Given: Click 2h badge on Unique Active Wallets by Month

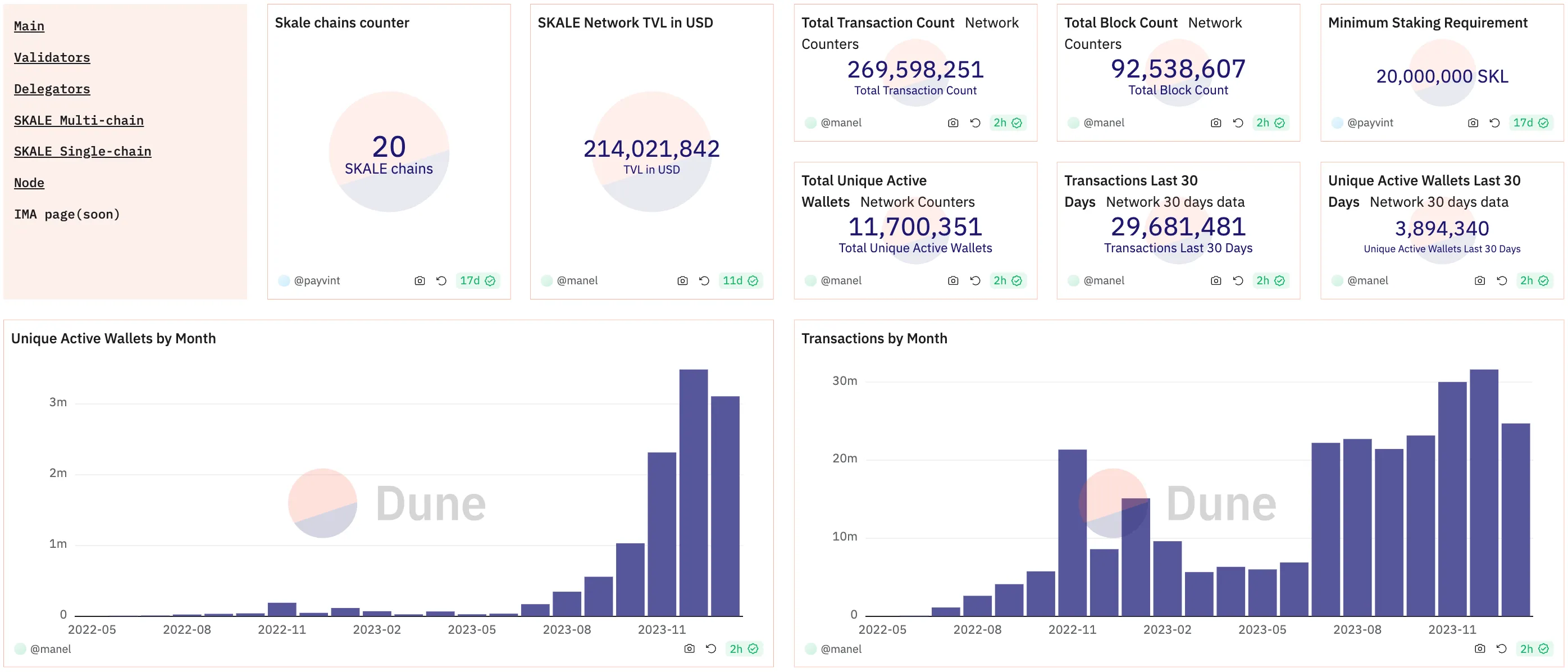Looking at the screenshot, I should point(744,650).
